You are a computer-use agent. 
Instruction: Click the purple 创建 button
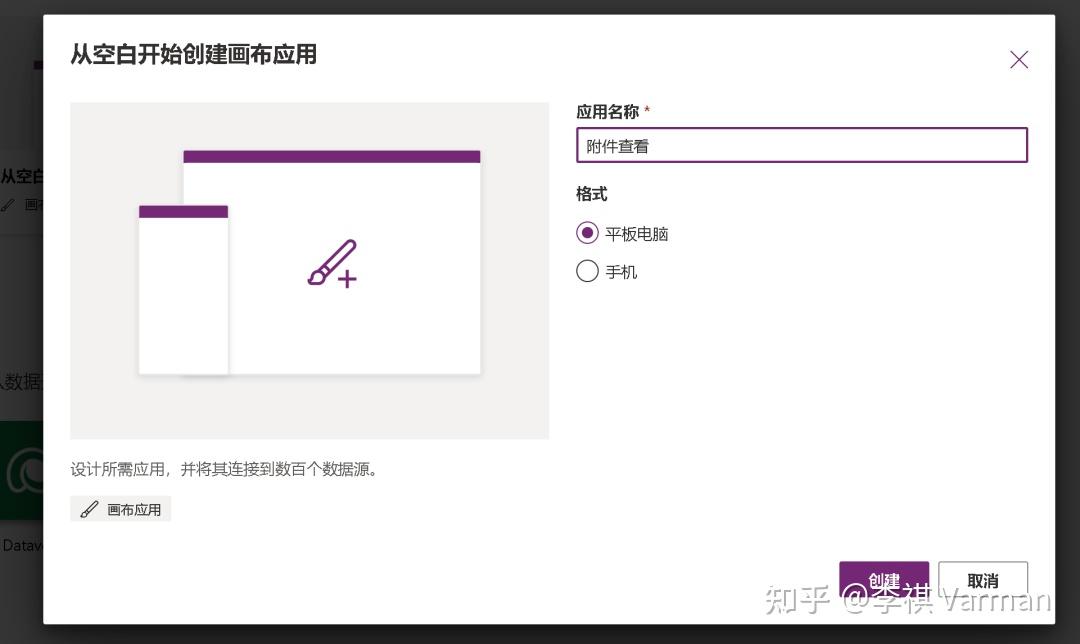(x=884, y=580)
